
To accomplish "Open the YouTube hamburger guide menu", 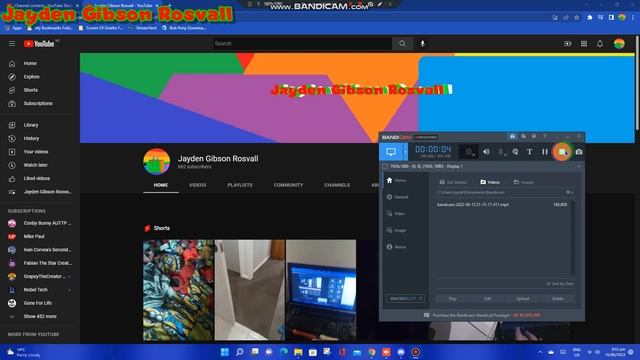I will tap(12, 44).
